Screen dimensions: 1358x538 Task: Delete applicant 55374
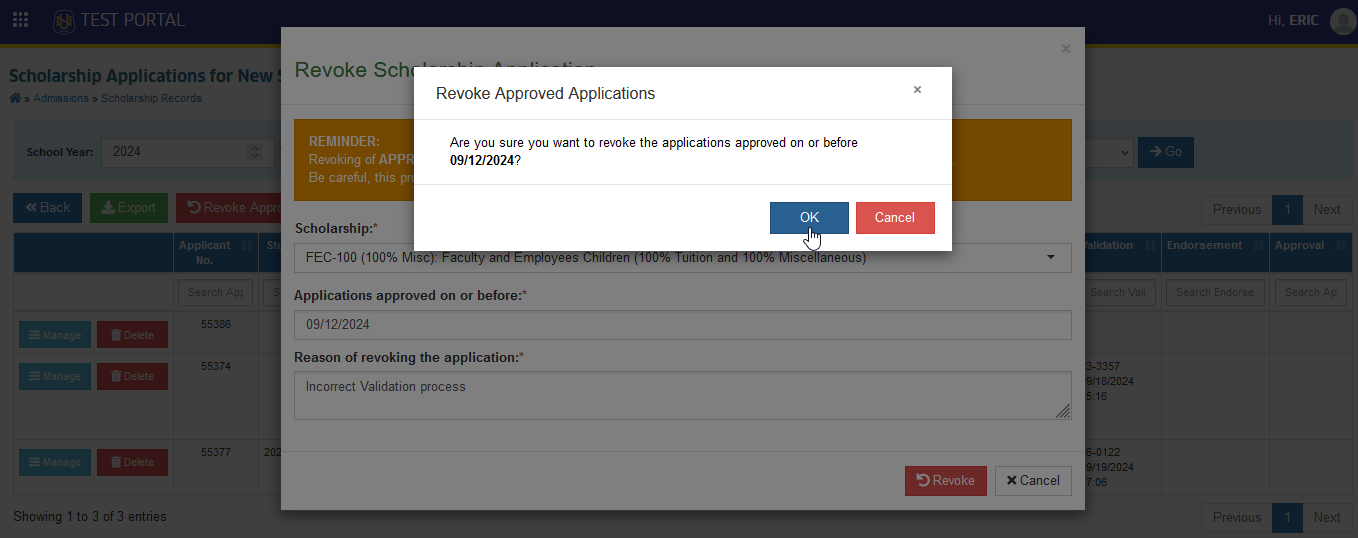click(x=132, y=377)
